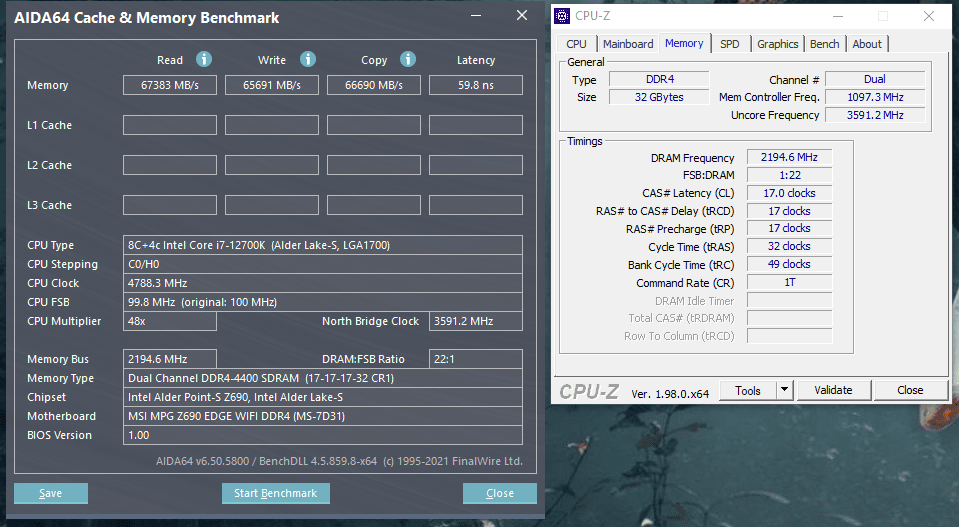The image size is (959, 527).
Task: Click the Close button in AIDA64 benchmark
Action: pyautogui.click(x=500, y=493)
